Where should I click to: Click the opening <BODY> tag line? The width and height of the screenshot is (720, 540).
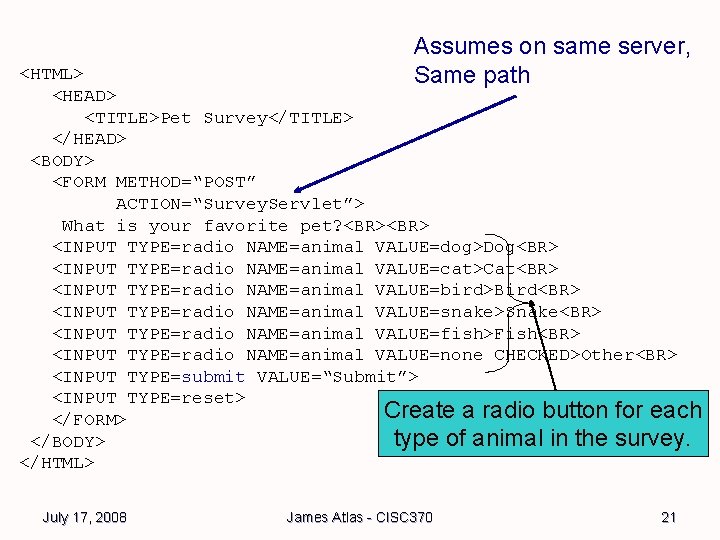pyautogui.click(x=62, y=161)
